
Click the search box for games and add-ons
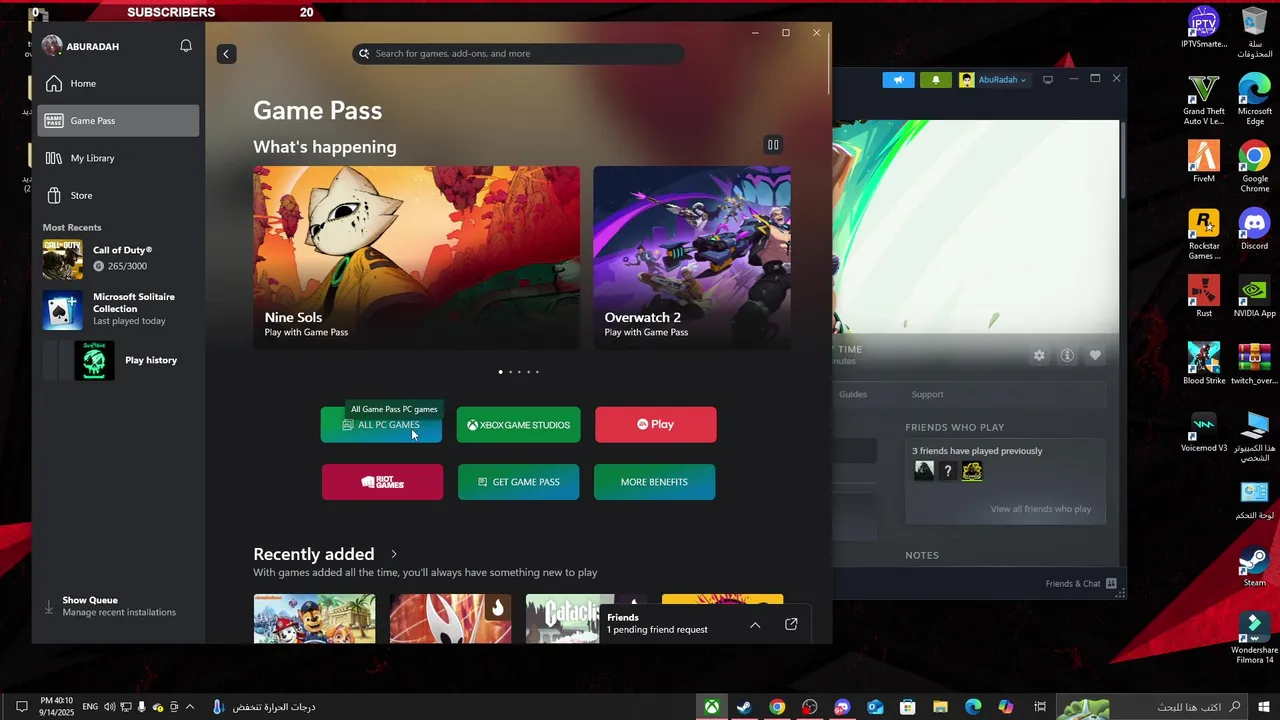click(x=518, y=54)
